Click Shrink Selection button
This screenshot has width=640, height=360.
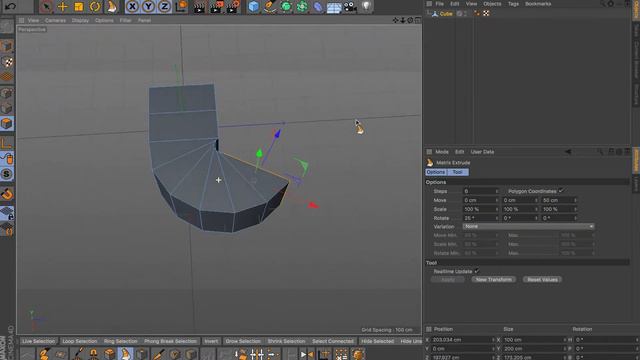[286, 341]
